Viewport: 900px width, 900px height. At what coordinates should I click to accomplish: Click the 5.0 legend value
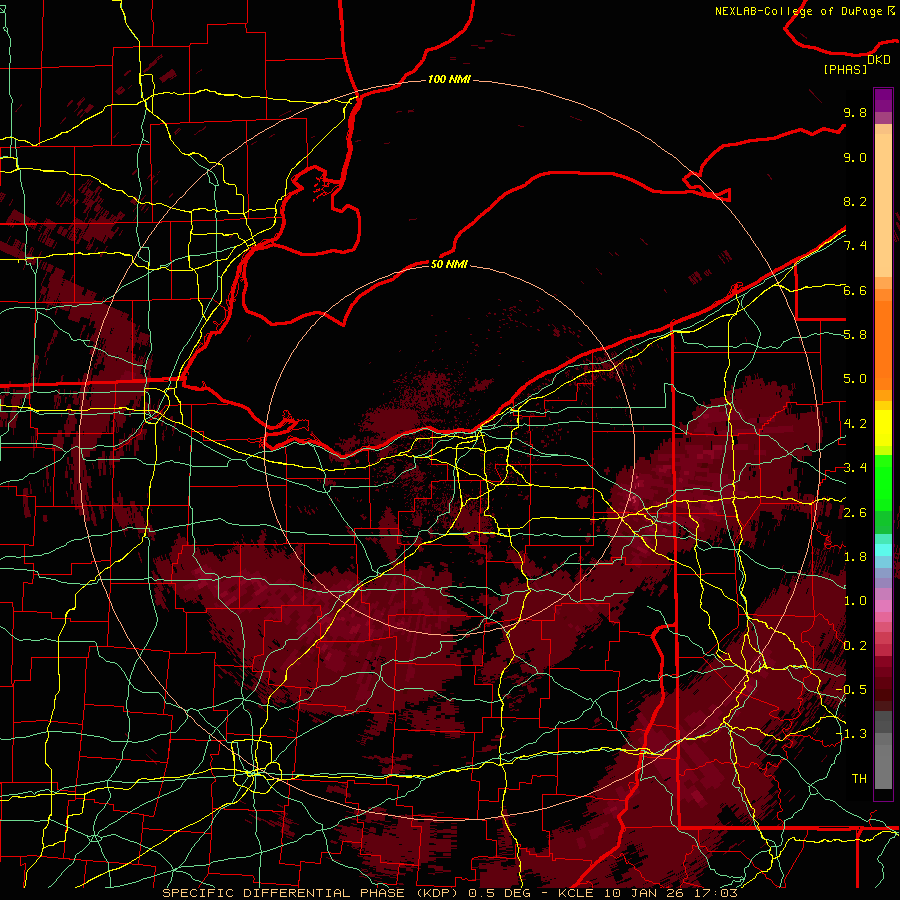(x=855, y=379)
